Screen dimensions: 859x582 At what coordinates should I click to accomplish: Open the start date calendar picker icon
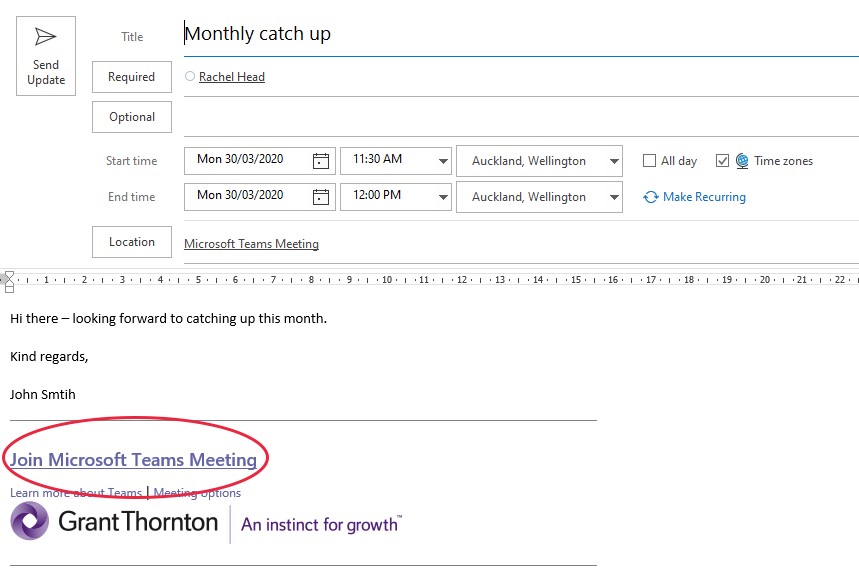coord(320,161)
